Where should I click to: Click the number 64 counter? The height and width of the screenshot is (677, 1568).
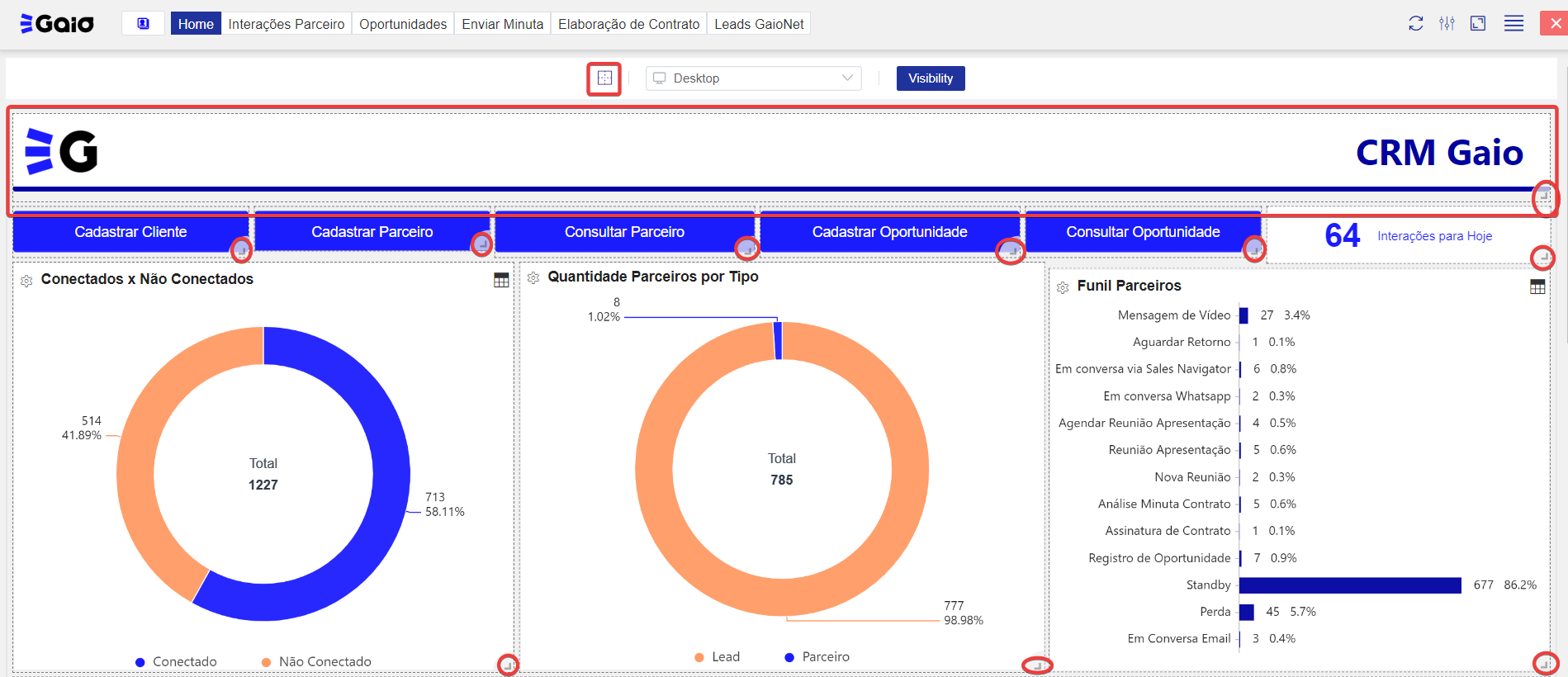[1343, 235]
